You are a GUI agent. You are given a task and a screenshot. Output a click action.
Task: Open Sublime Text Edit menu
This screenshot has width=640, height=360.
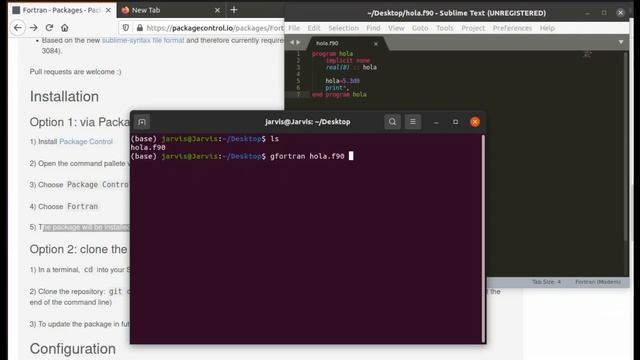pos(313,28)
